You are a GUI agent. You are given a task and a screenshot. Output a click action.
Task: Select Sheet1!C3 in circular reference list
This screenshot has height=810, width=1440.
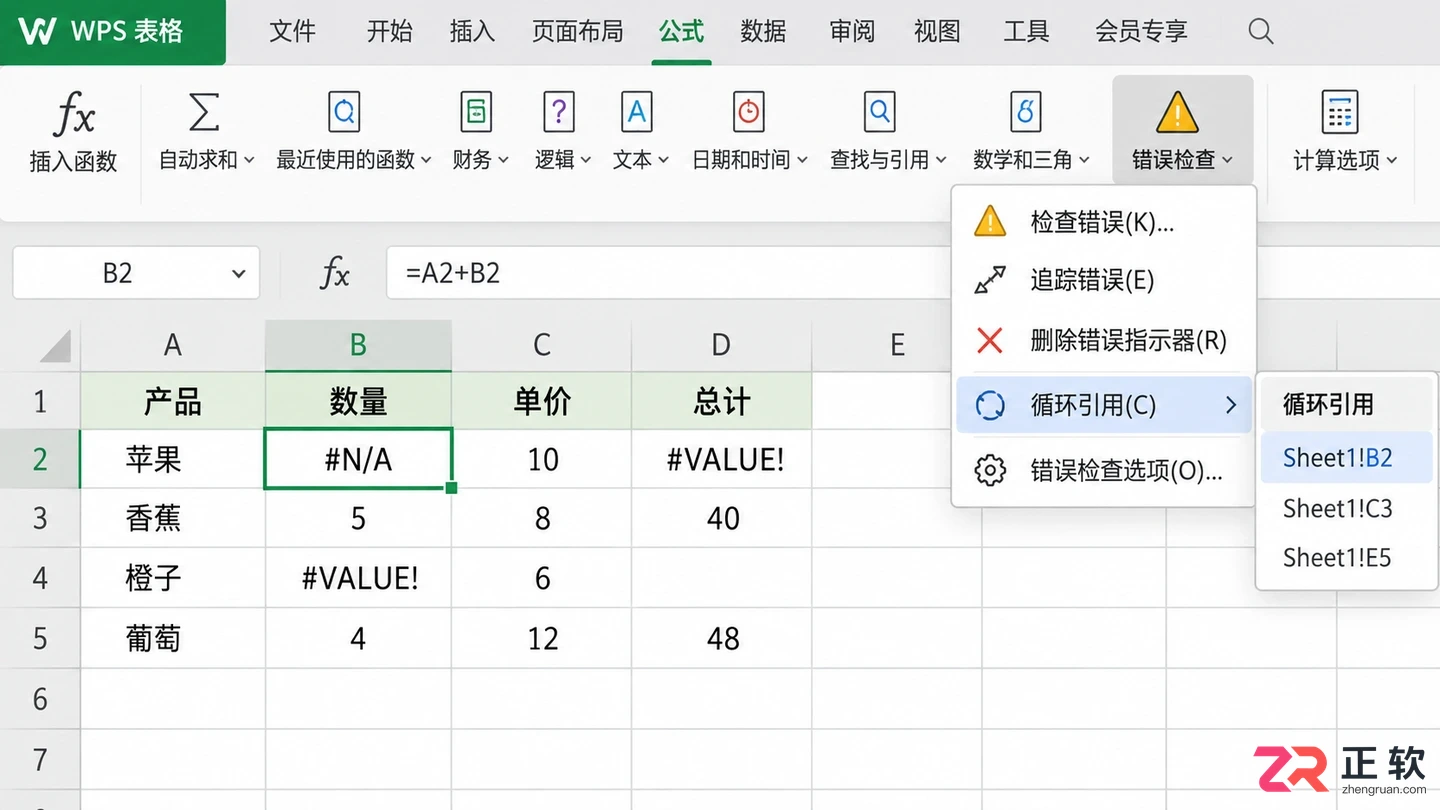tap(1346, 508)
